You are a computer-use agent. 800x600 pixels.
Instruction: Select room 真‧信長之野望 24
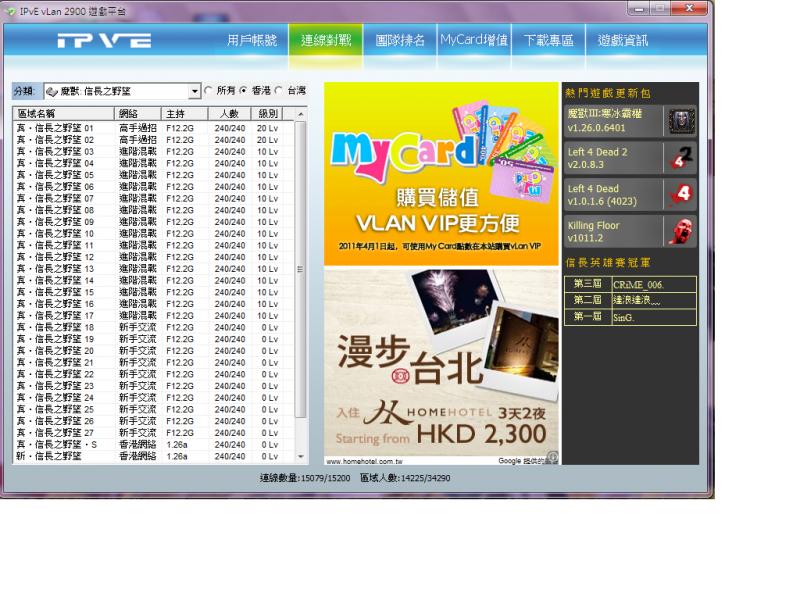click(154, 398)
